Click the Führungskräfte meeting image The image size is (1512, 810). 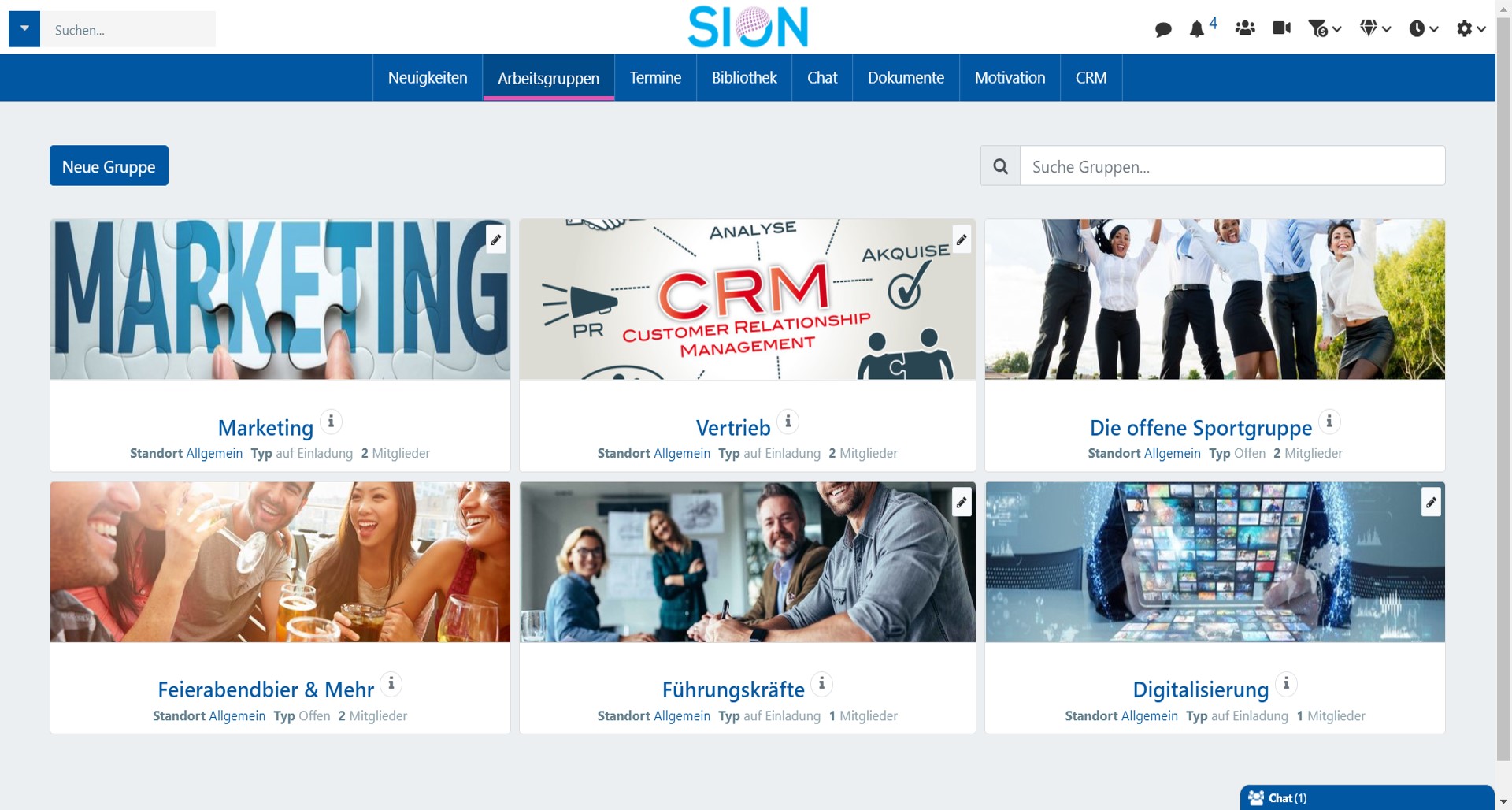tap(747, 562)
